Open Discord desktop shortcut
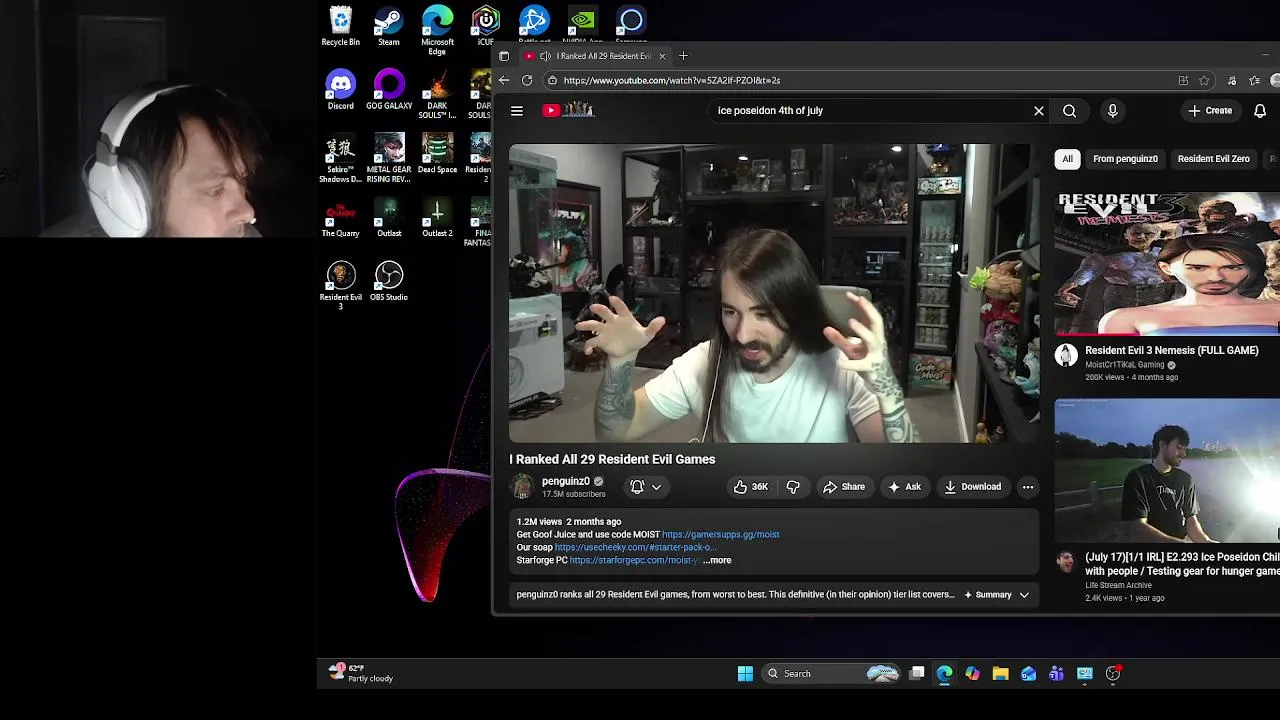This screenshot has width=1280, height=720. pyautogui.click(x=340, y=90)
